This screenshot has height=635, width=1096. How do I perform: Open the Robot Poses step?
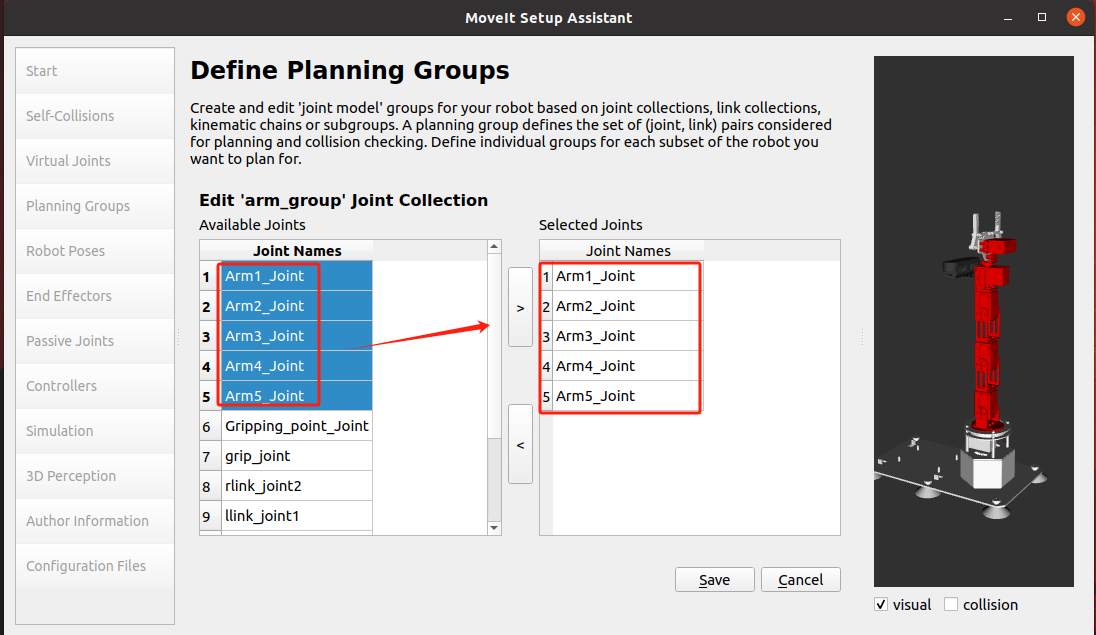(95, 251)
